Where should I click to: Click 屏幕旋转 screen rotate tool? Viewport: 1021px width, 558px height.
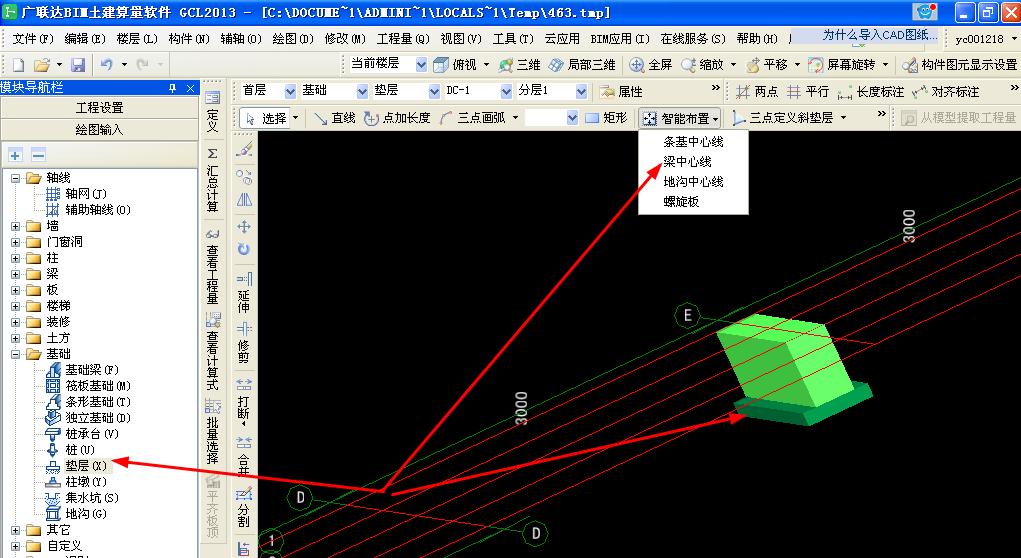click(x=843, y=64)
